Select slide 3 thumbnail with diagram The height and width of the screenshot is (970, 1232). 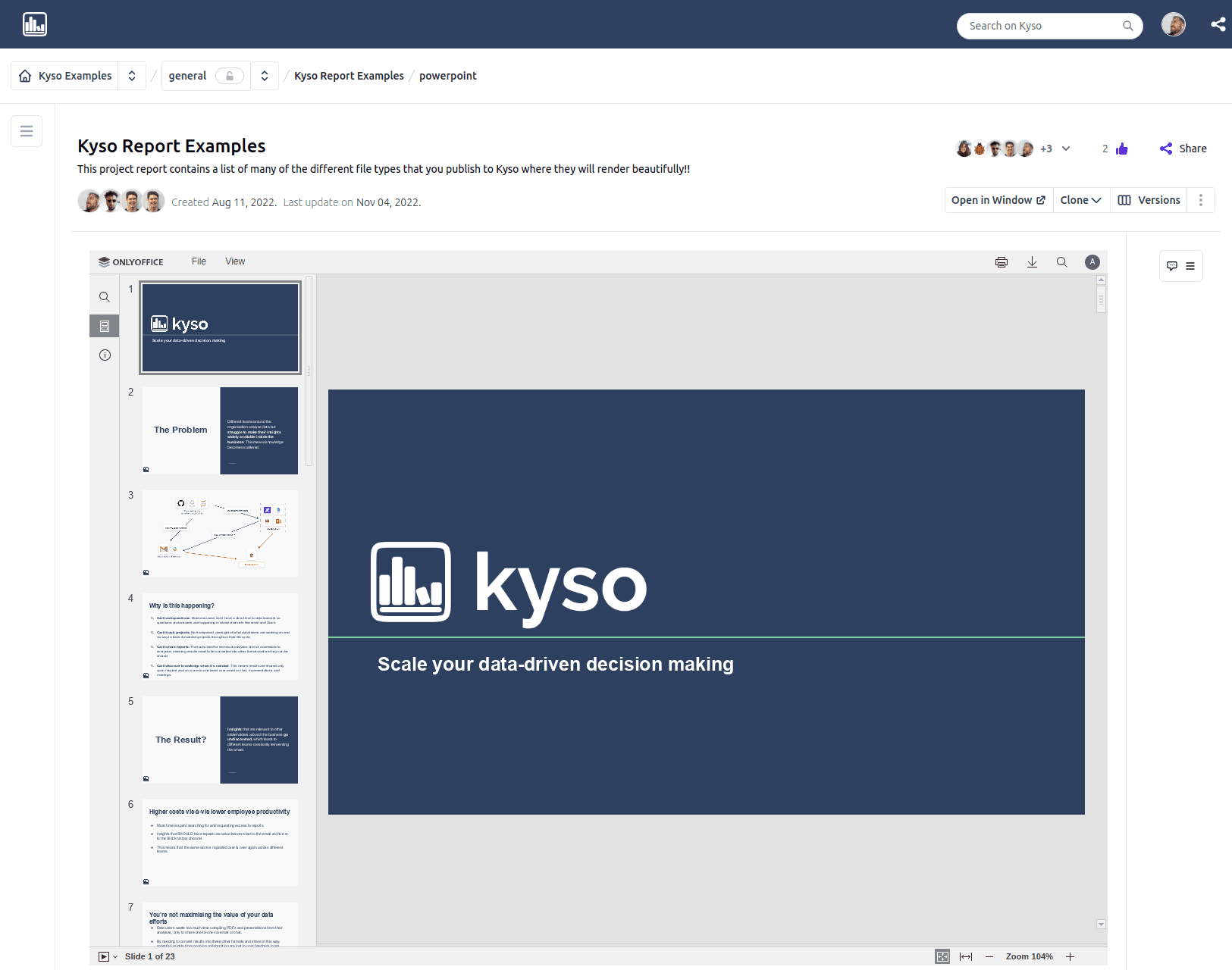click(220, 533)
